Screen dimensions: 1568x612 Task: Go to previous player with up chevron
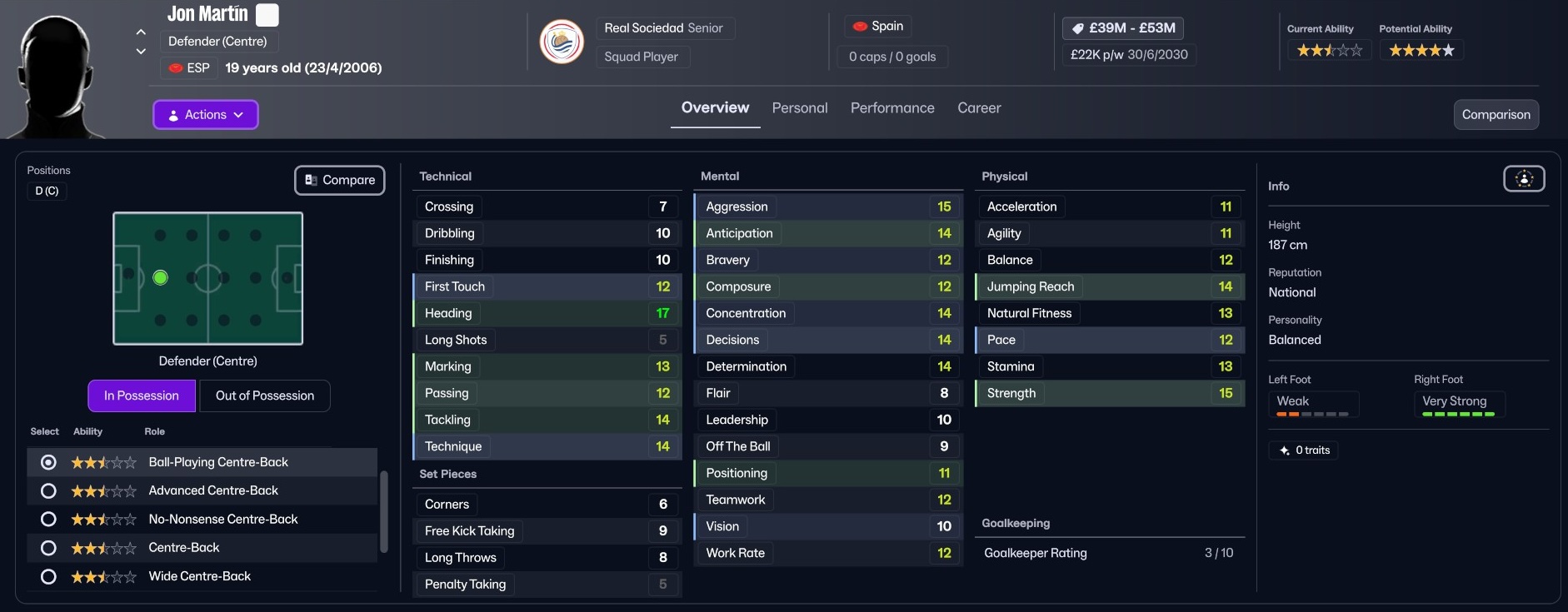tap(141, 32)
